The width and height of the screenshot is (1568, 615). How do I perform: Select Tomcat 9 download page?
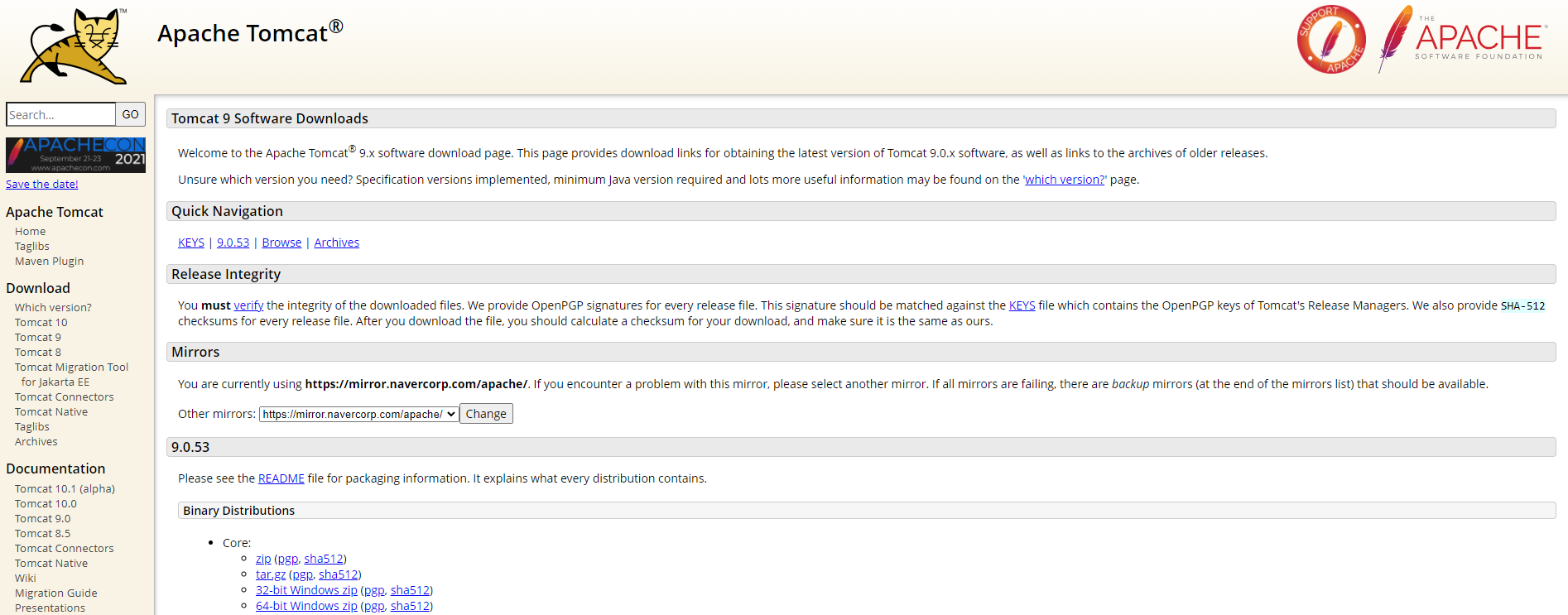pyautogui.click(x=38, y=337)
